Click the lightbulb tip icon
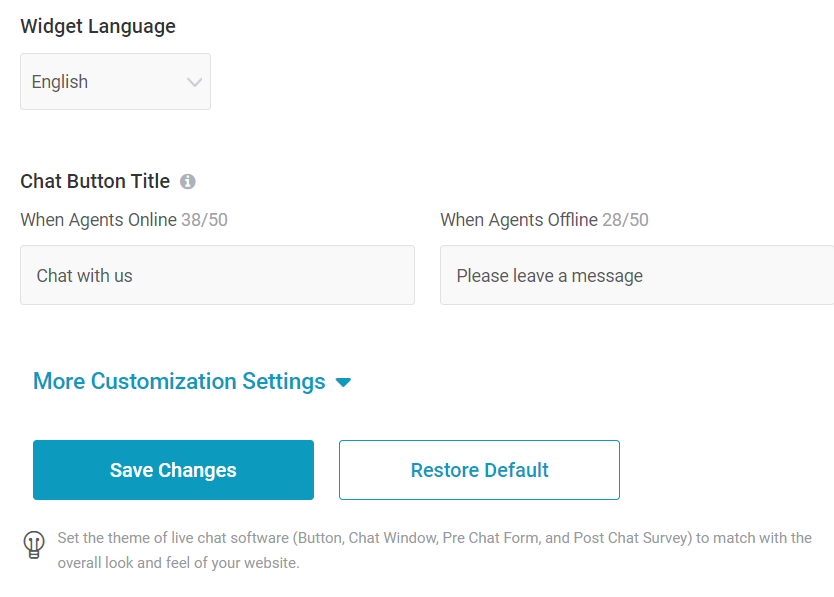 (34, 545)
